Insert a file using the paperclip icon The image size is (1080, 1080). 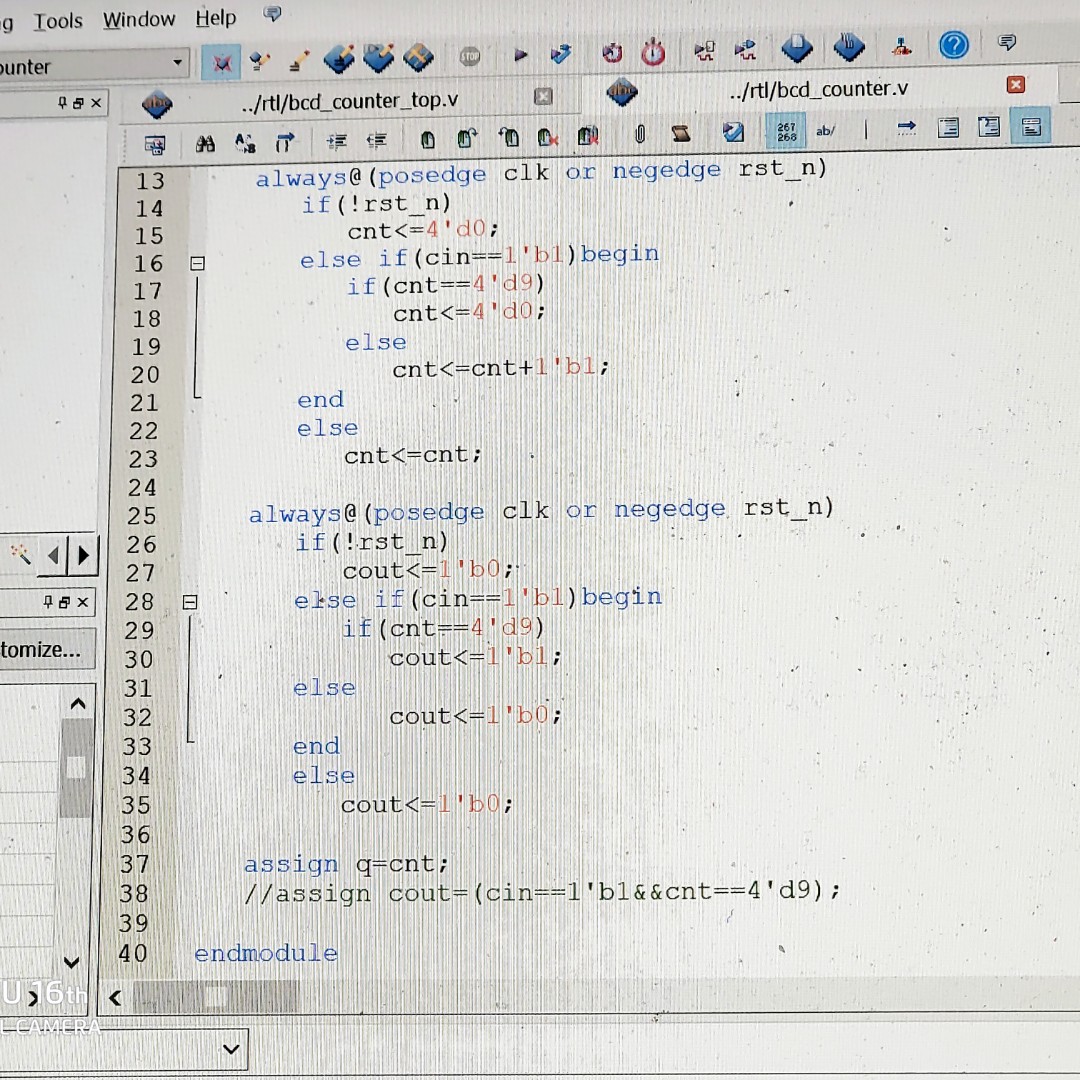tap(640, 134)
